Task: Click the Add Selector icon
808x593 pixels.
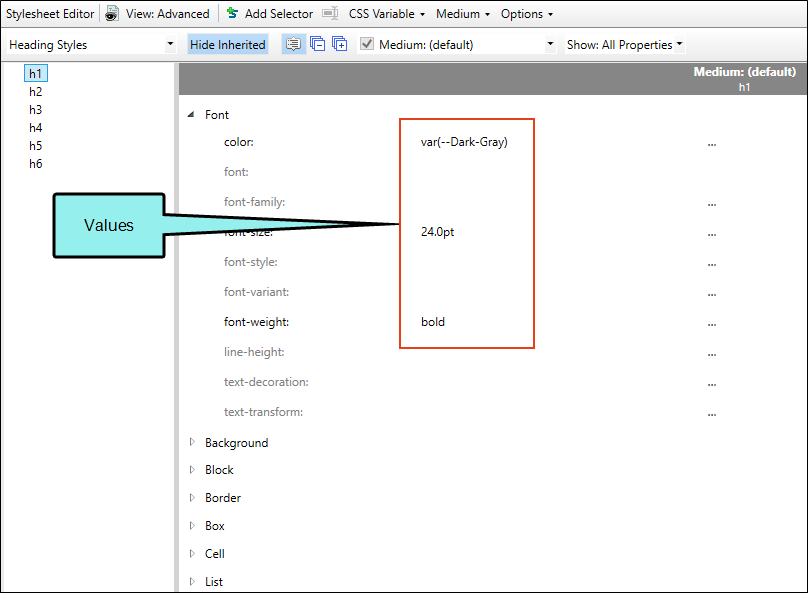Action: (x=232, y=14)
